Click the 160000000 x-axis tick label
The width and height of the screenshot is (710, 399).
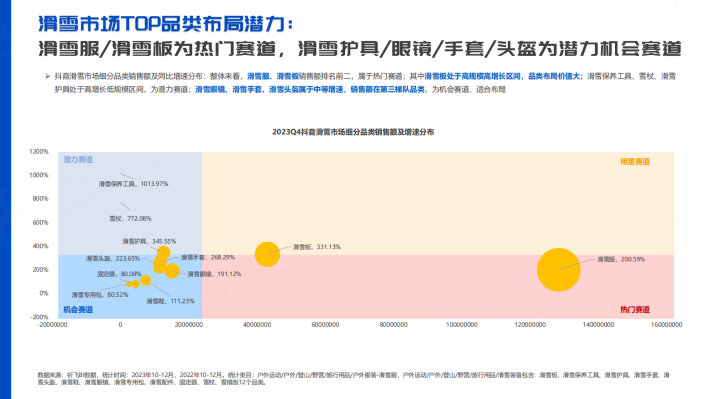(666, 325)
